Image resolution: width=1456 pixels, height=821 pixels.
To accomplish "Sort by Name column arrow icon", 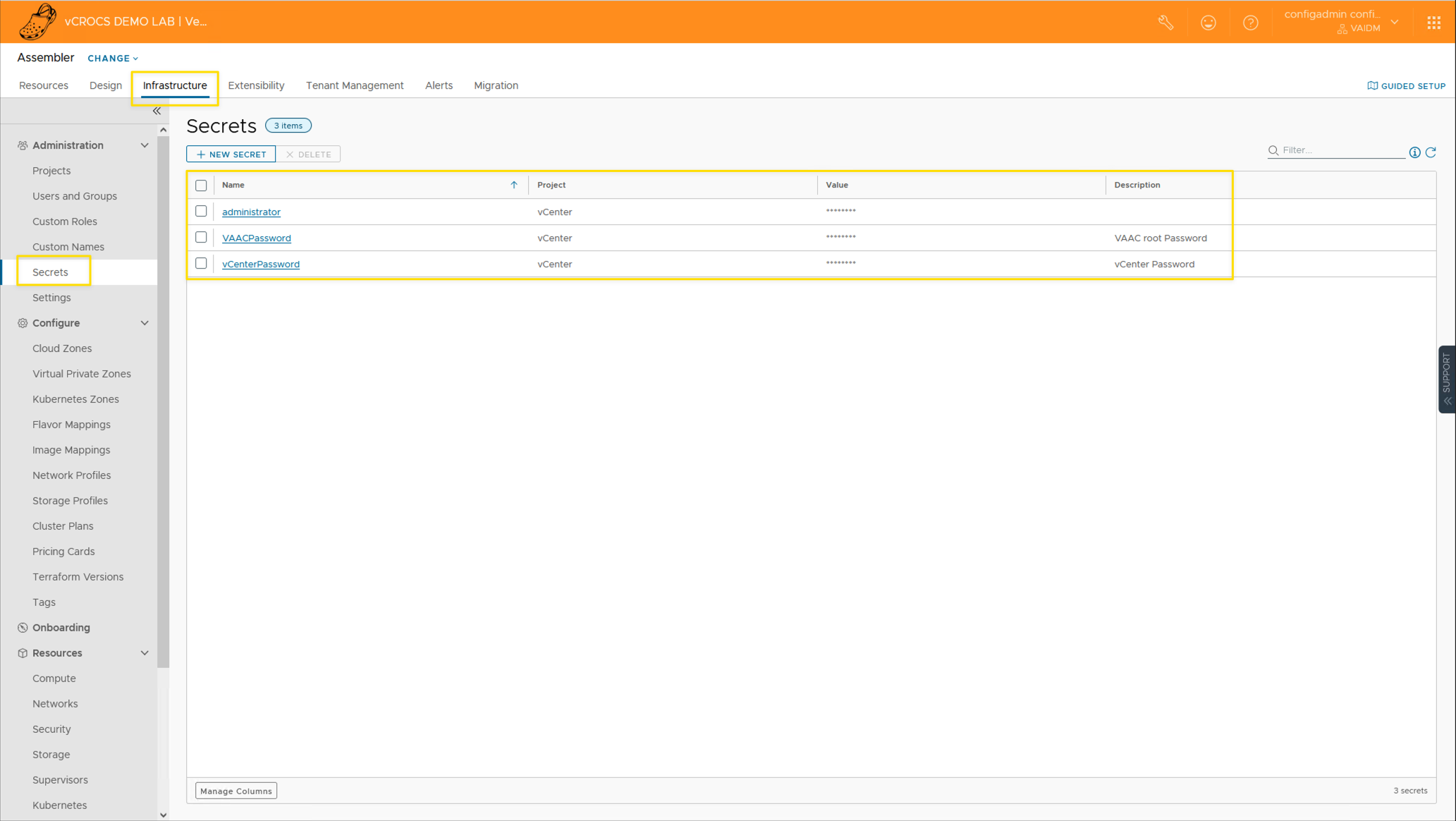I will (513, 185).
